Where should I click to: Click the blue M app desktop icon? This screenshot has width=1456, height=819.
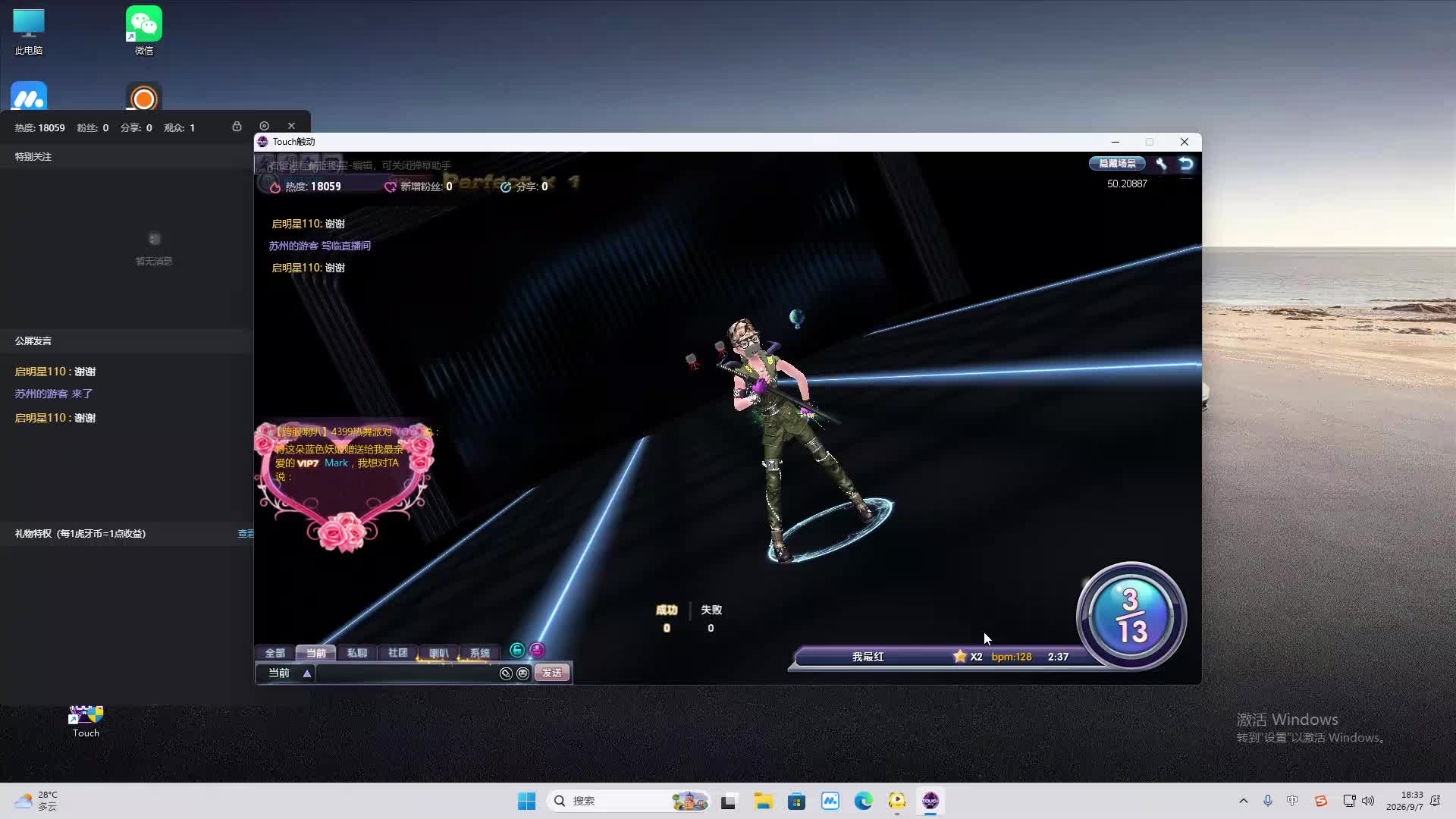(x=29, y=97)
